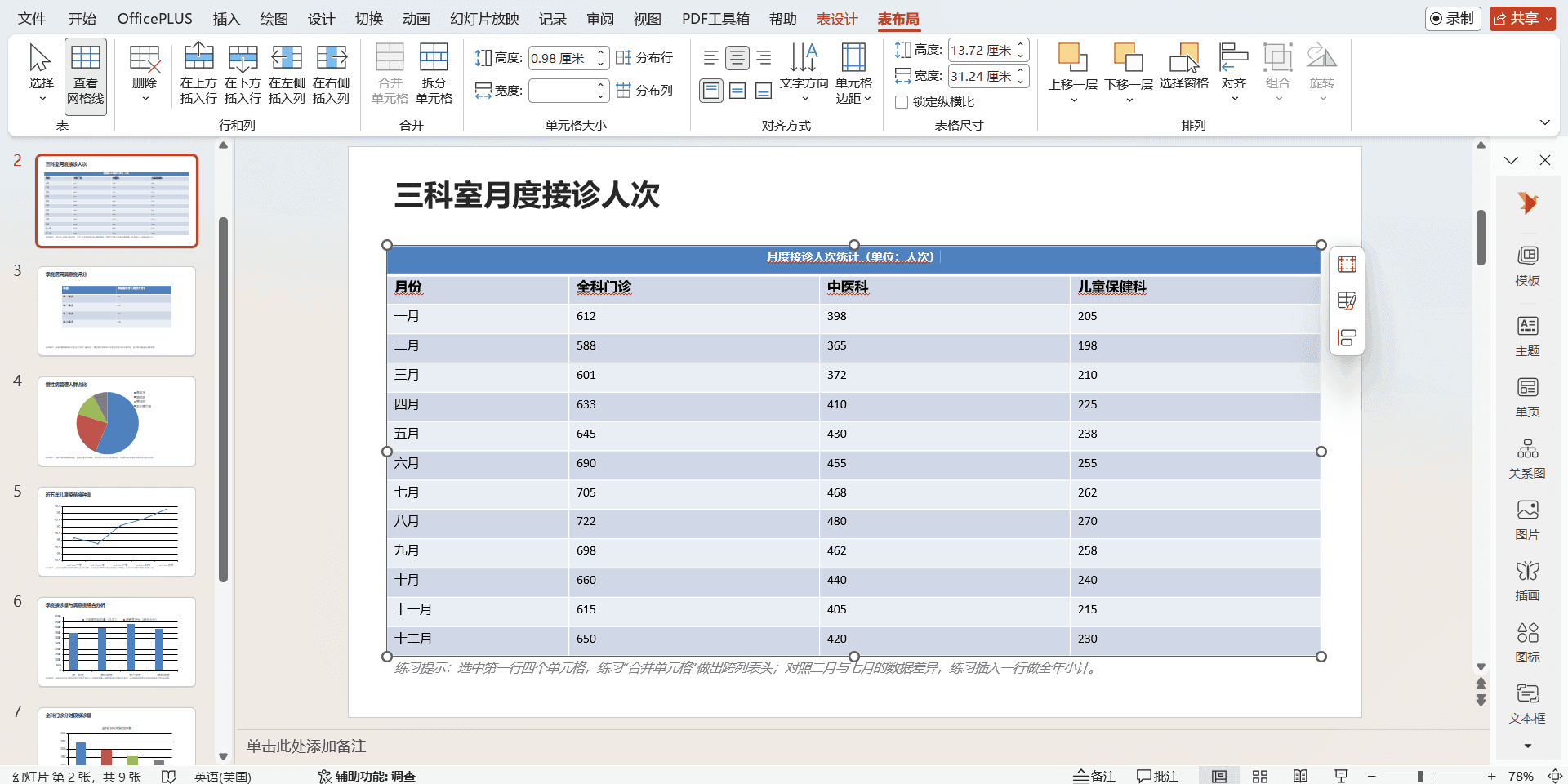Open the 主题 themes panel

coord(1527,336)
